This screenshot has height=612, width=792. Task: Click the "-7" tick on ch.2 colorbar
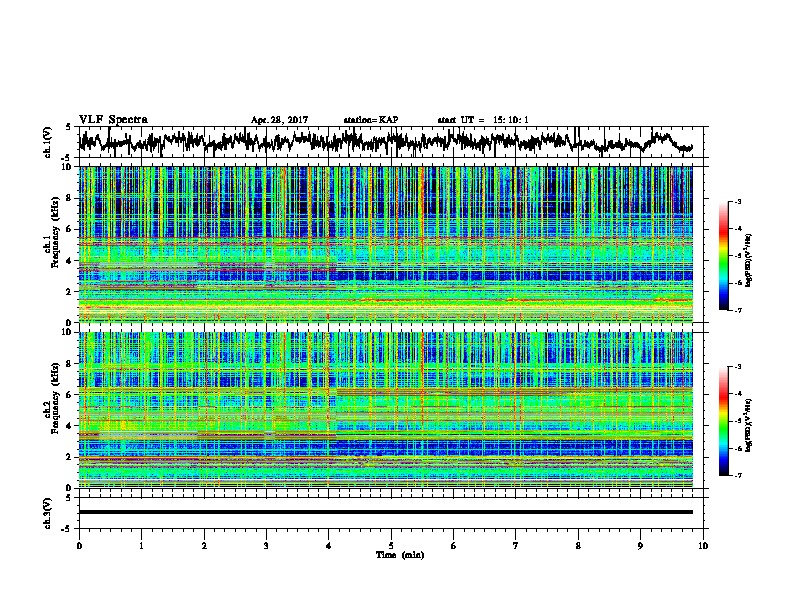point(737,475)
